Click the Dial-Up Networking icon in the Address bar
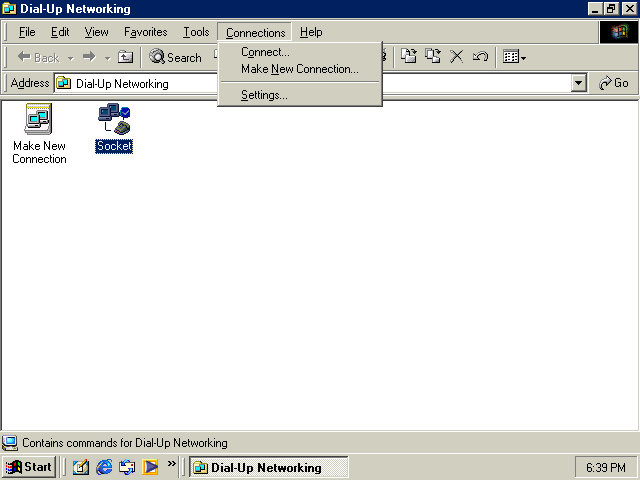 (64, 83)
